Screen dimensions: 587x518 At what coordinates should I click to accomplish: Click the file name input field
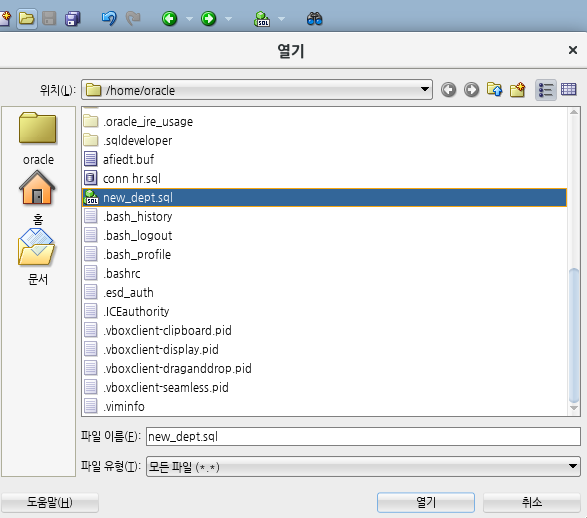coord(363,436)
